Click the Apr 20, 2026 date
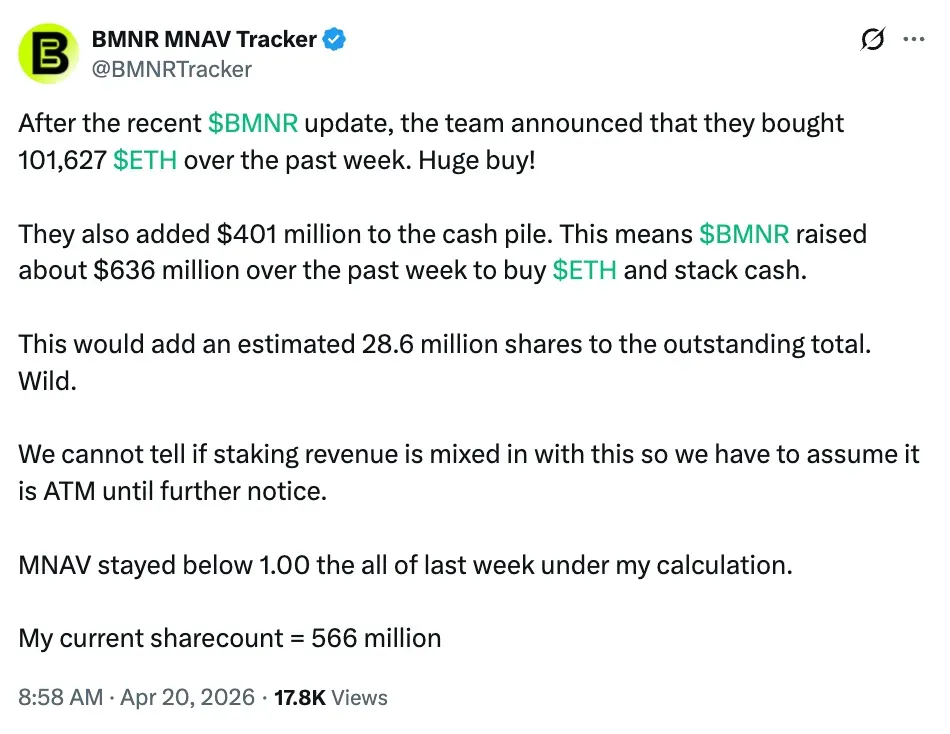 pos(187,697)
